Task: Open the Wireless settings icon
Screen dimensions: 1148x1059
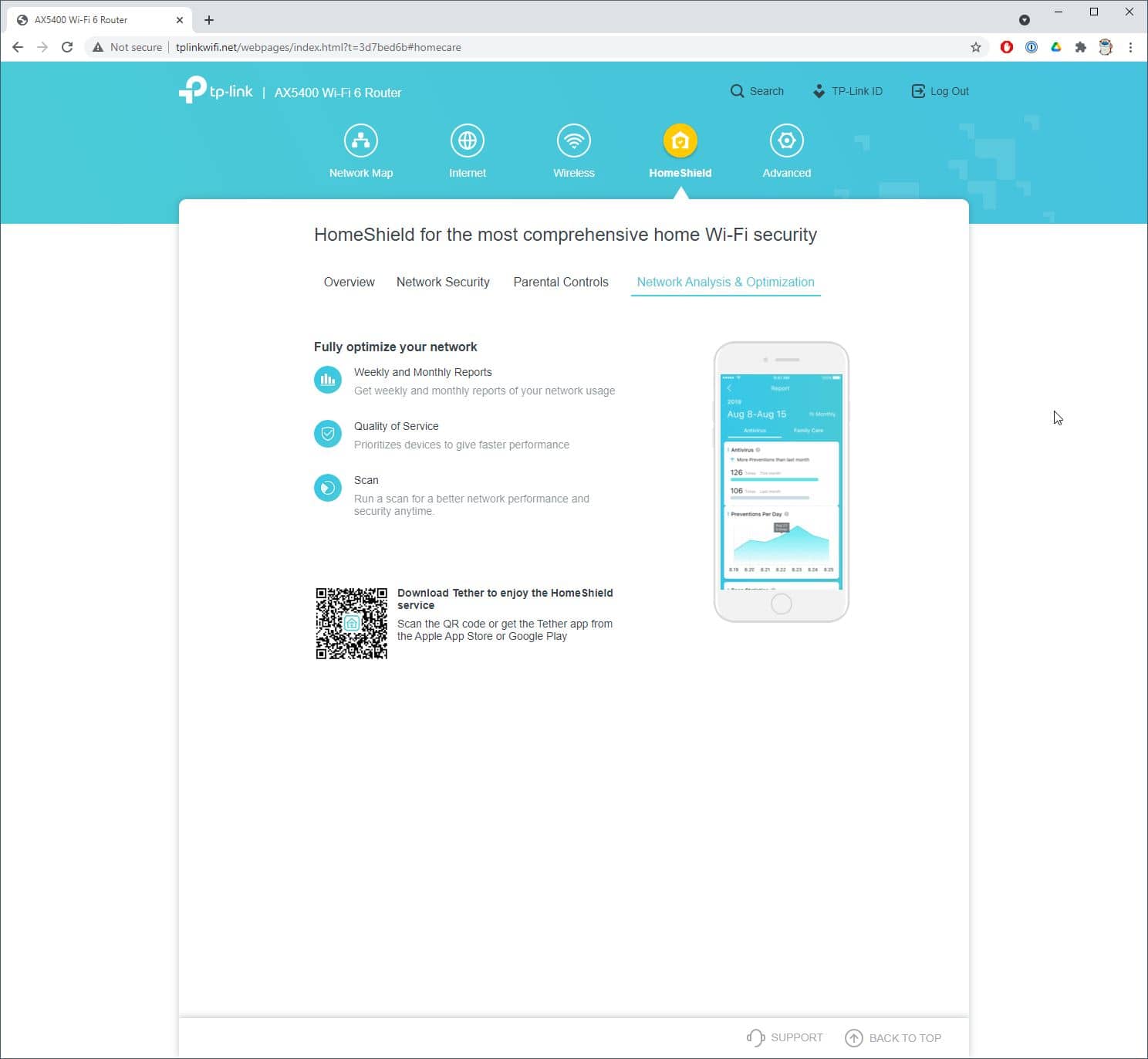Action: [x=573, y=140]
